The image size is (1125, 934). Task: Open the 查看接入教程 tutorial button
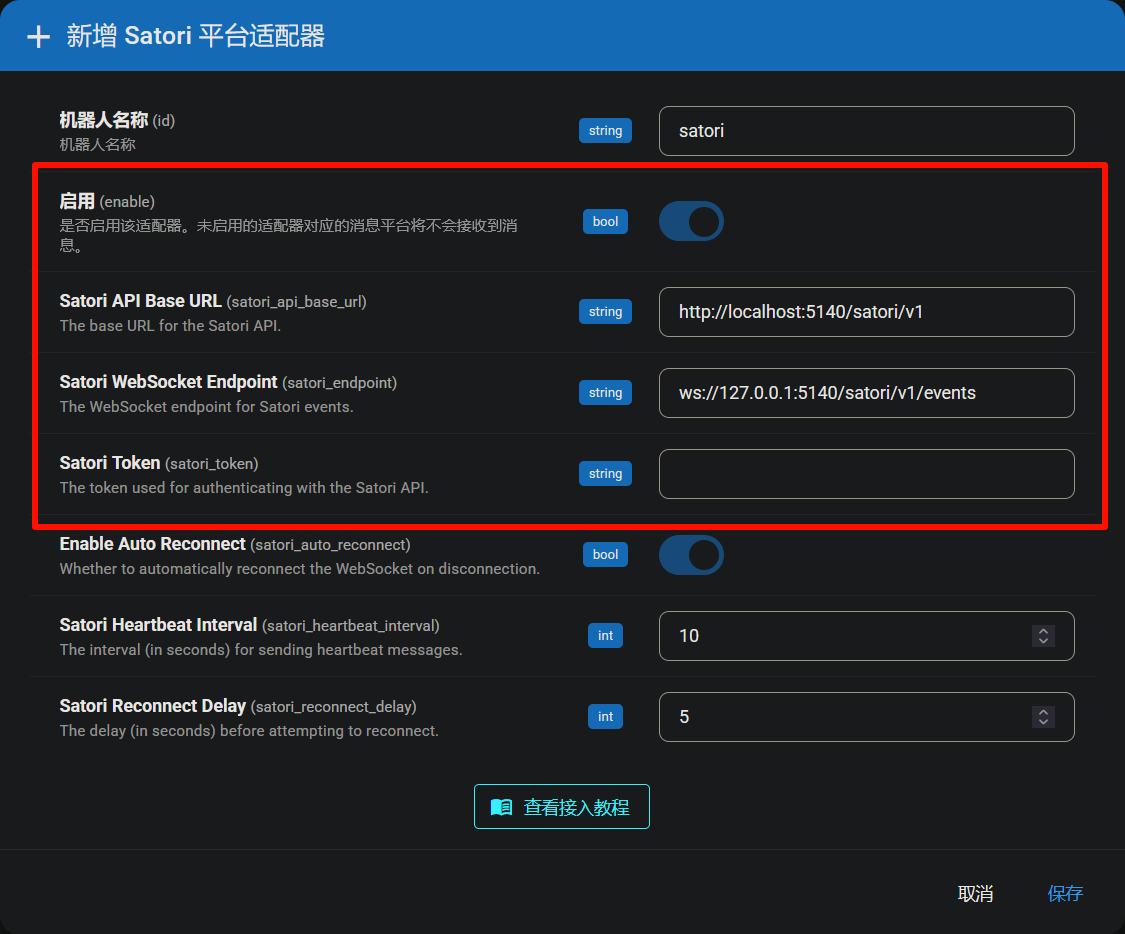pyautogui.click(x=562, y=806)
